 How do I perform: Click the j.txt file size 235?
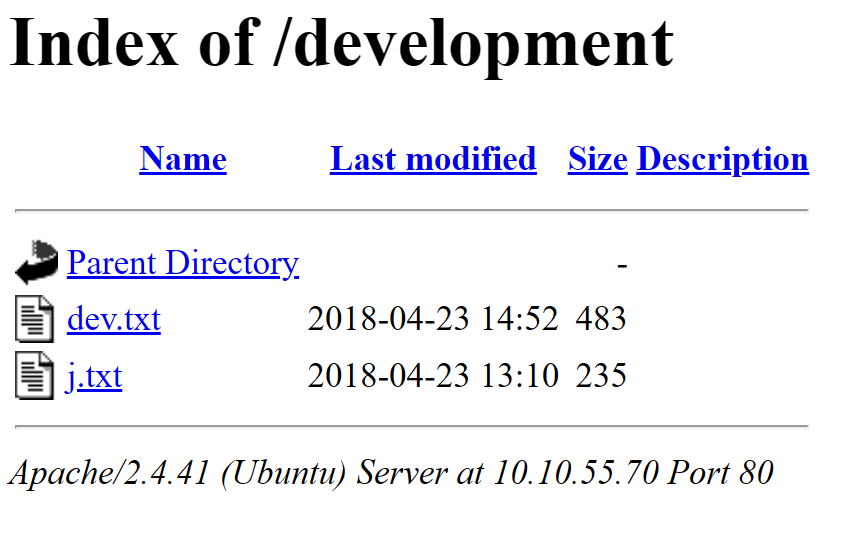point(601,377)
